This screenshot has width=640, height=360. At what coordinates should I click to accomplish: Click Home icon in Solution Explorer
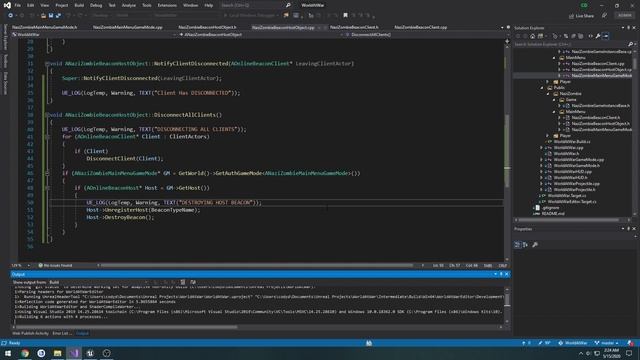tap(532, 36)
